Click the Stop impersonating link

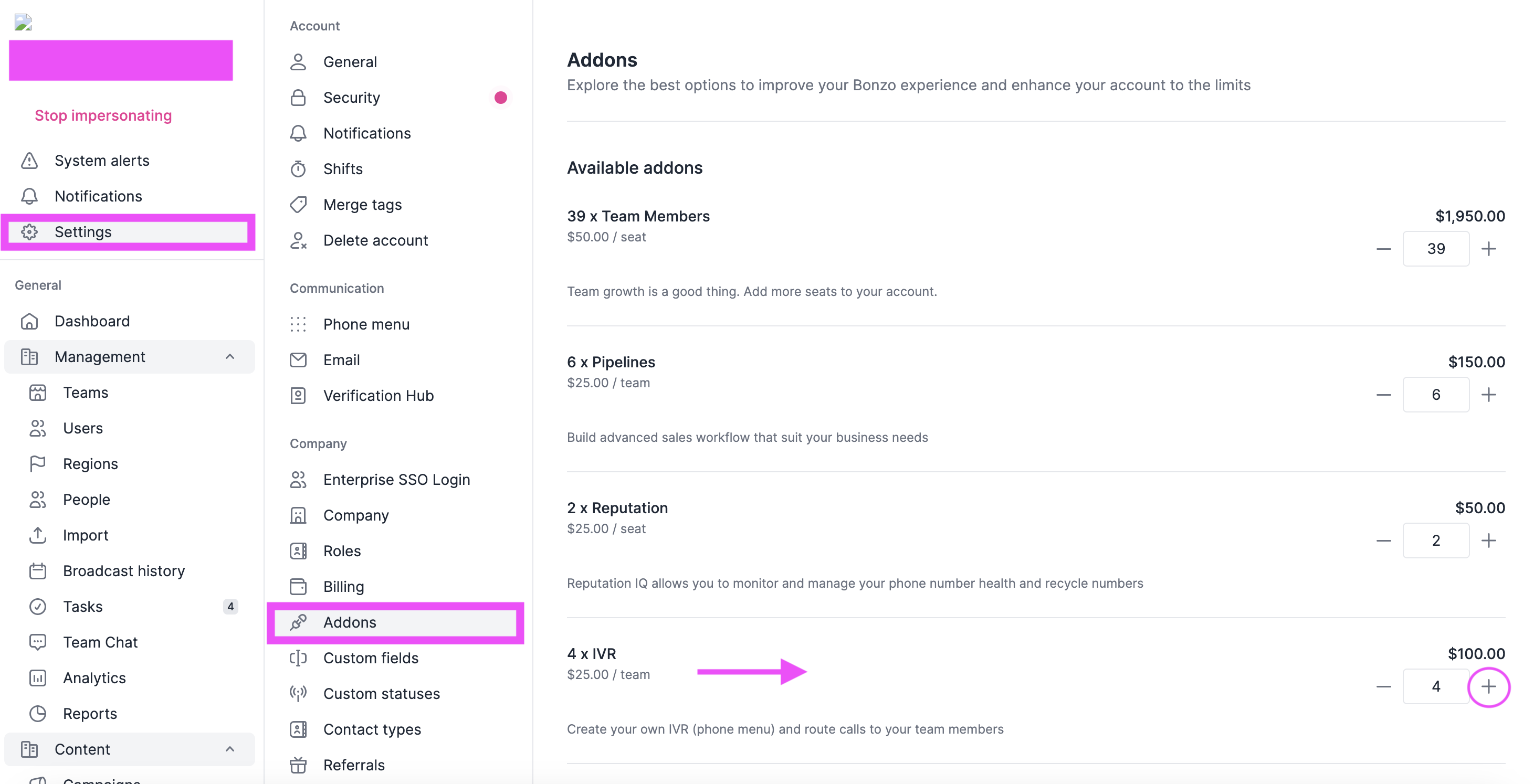(x=102, y=115)
